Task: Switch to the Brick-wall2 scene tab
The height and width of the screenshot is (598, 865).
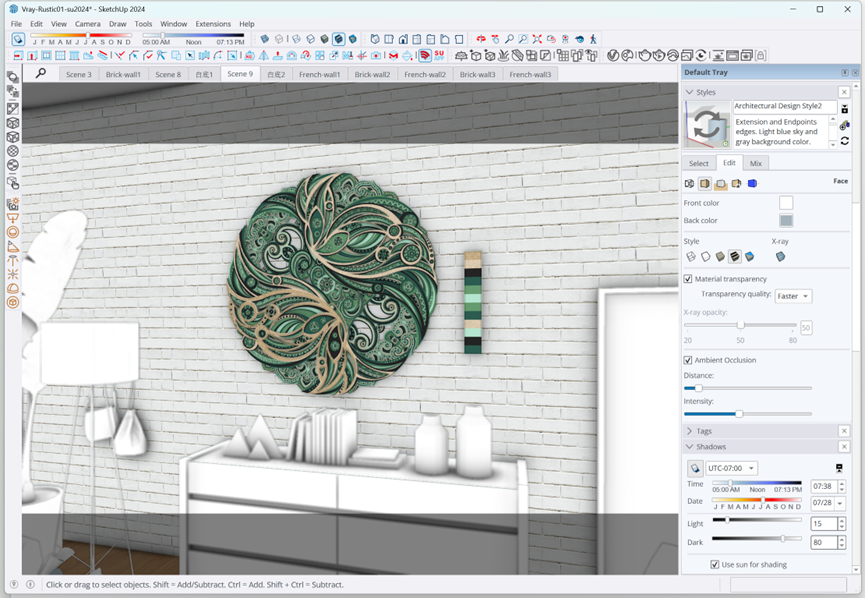Action: tap(372, 74)
